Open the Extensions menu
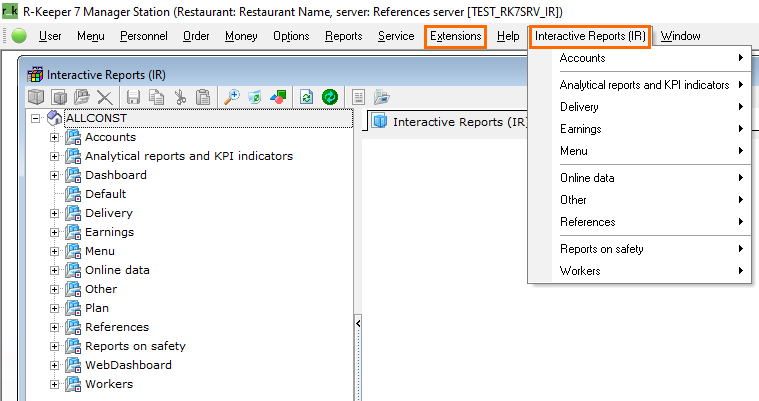The height and width of the screenshot is (401, 759). 455,36
